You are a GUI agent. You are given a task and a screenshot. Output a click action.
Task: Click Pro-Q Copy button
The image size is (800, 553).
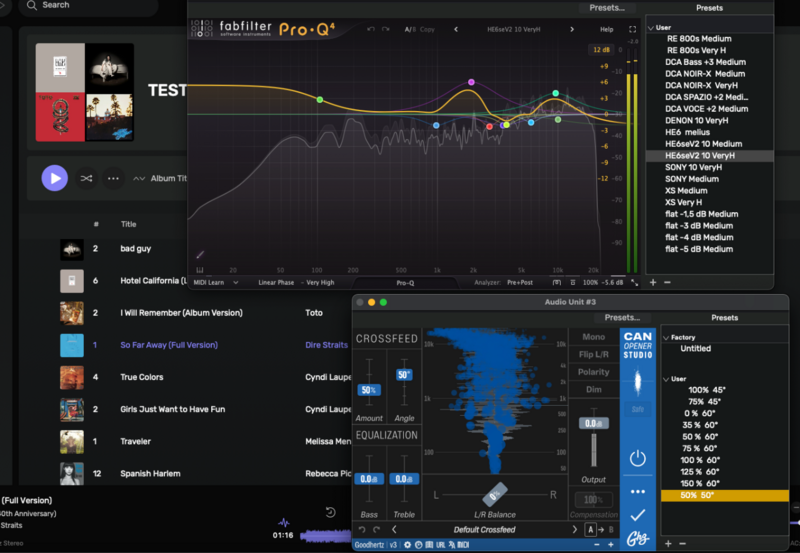427,30
